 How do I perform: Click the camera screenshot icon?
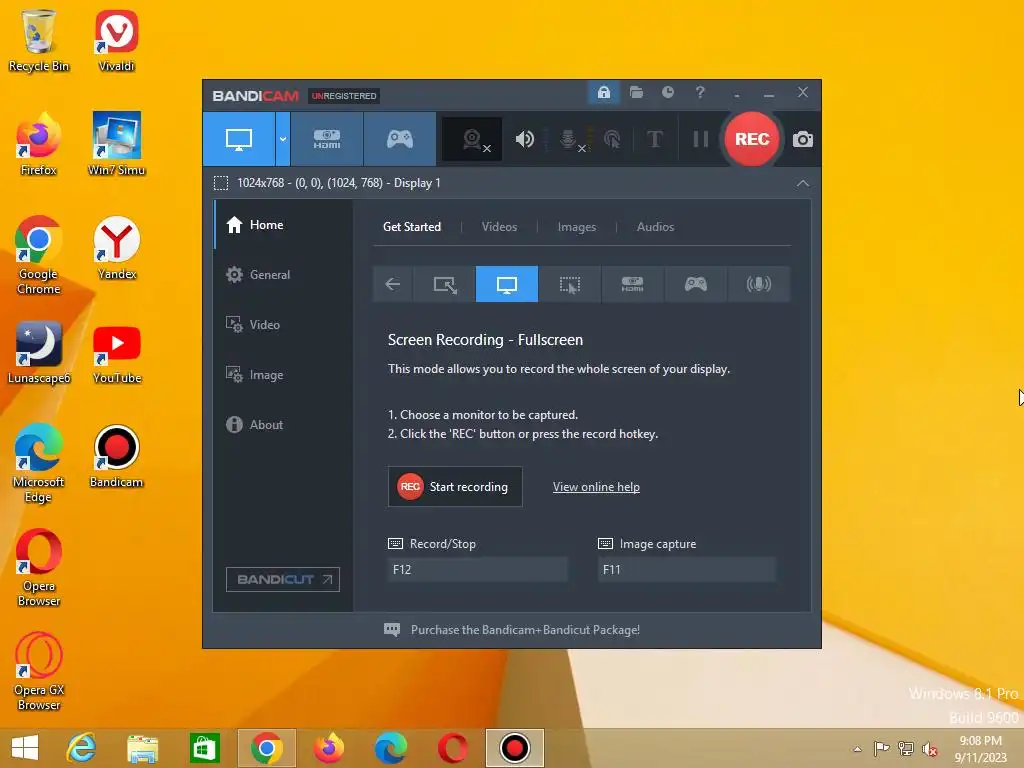(x=803, y=139)
